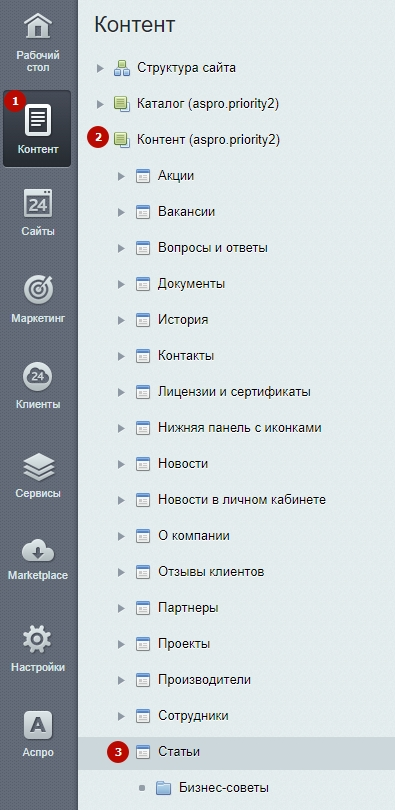The height and width of the screenshot is (810, 395).
Task: Open the Аспро sidebar icon
Action: tap(38, 725)
